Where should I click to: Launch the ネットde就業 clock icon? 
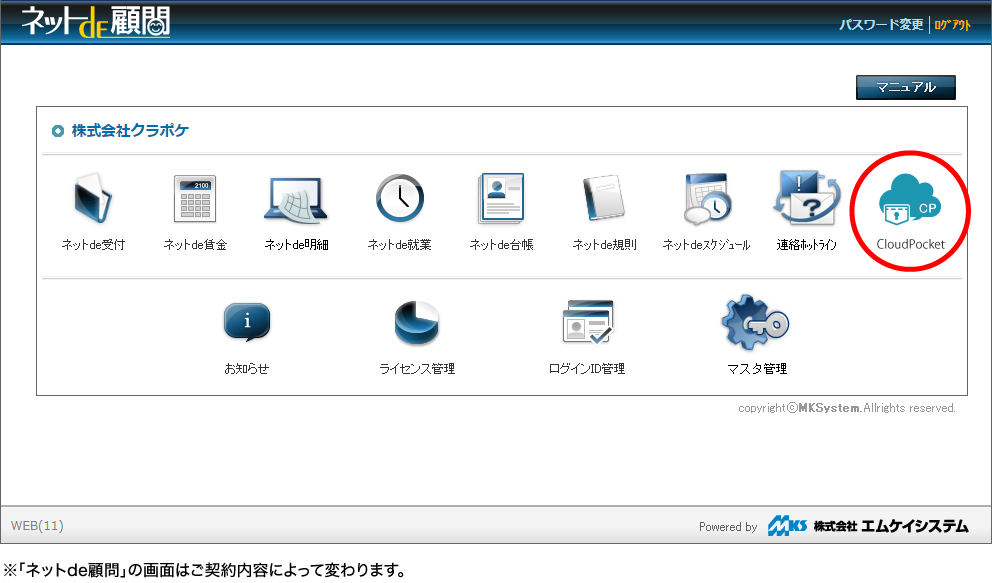tap(400, 198)
